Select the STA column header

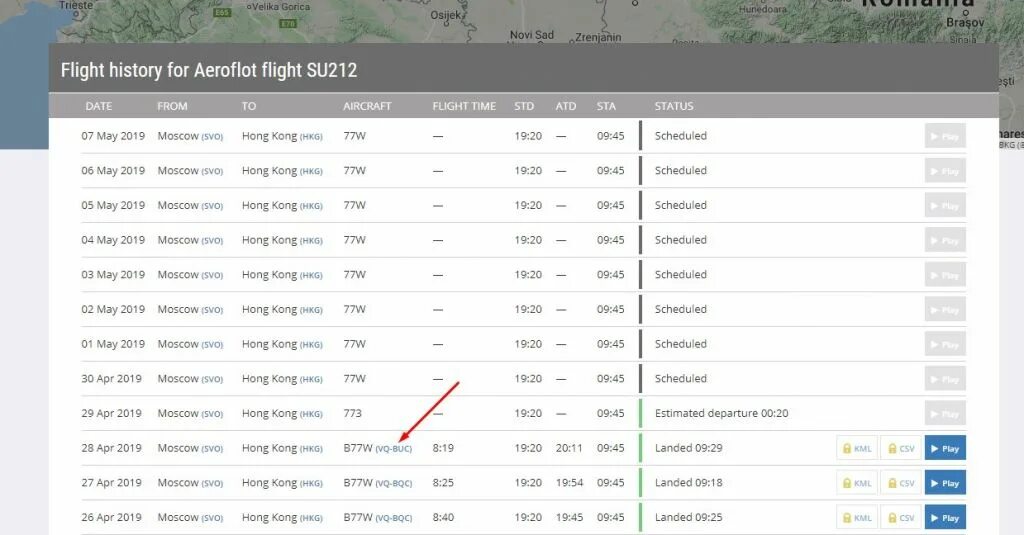(606, 106)
